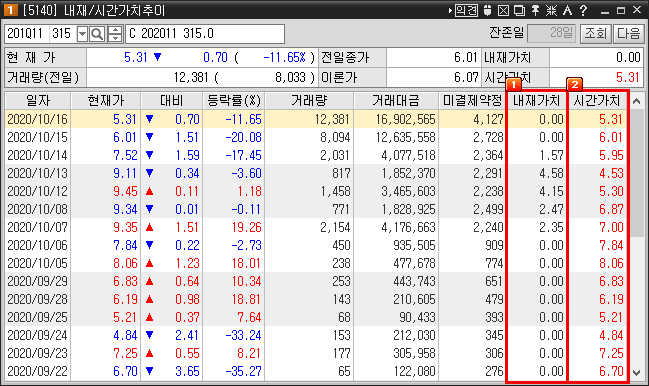Click the 내재가치 column header

click(x=536, y=101)
